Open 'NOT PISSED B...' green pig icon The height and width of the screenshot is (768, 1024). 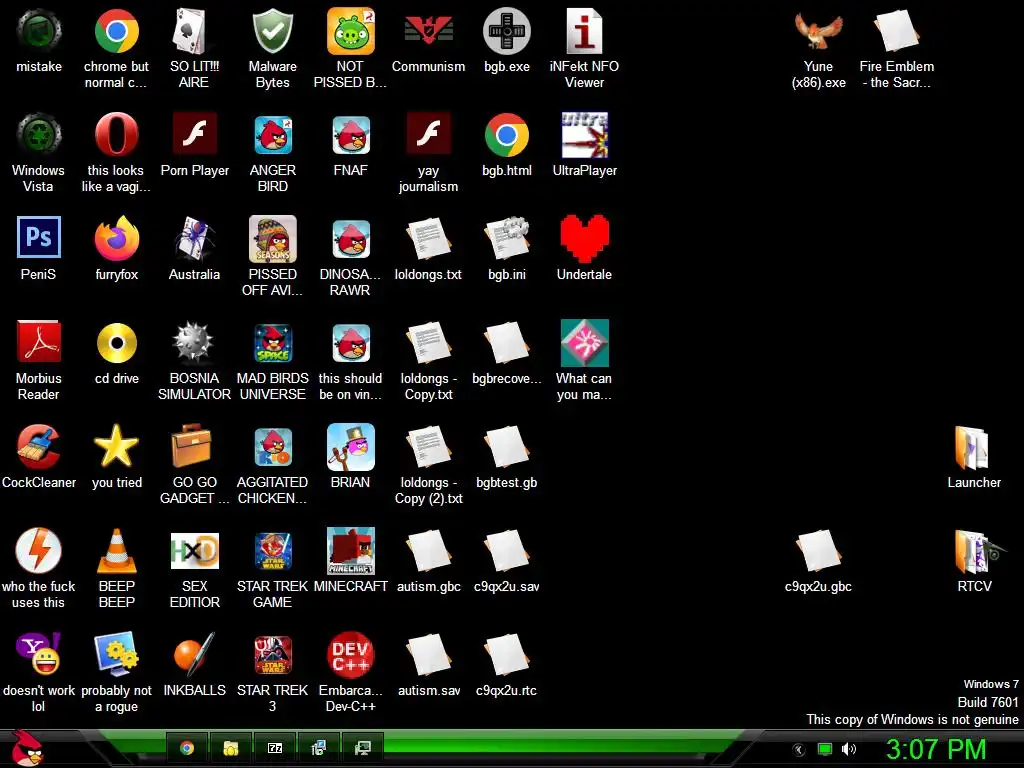pos(350,31)
